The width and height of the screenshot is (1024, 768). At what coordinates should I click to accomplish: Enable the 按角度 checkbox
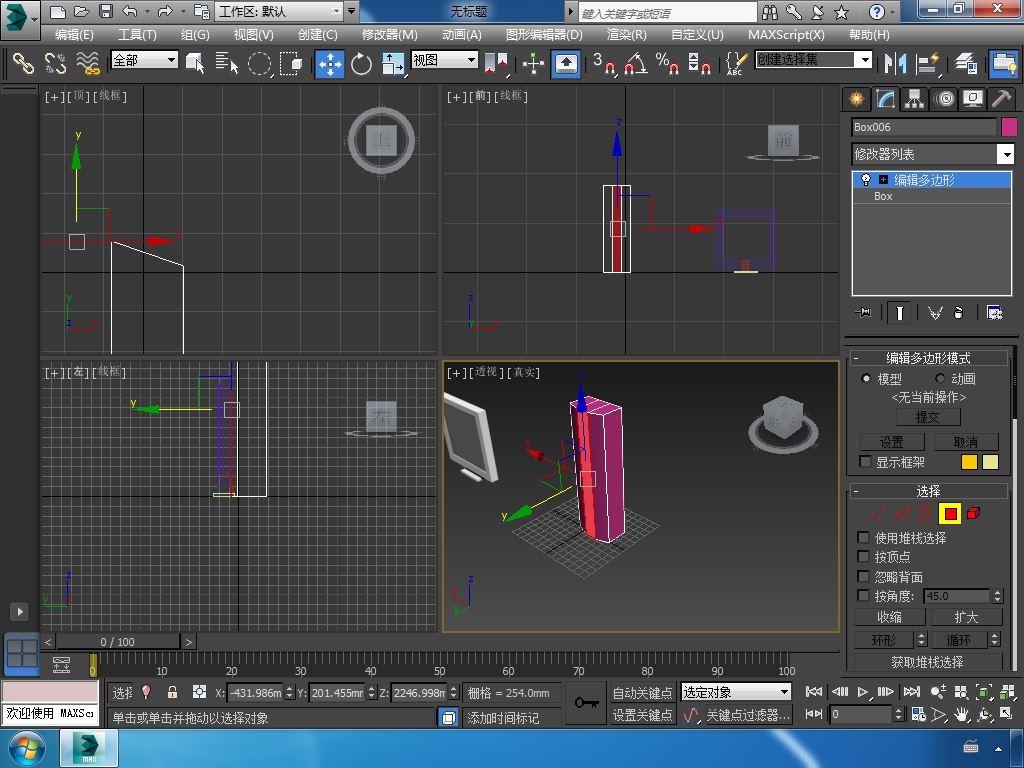[x=863, y=596]
